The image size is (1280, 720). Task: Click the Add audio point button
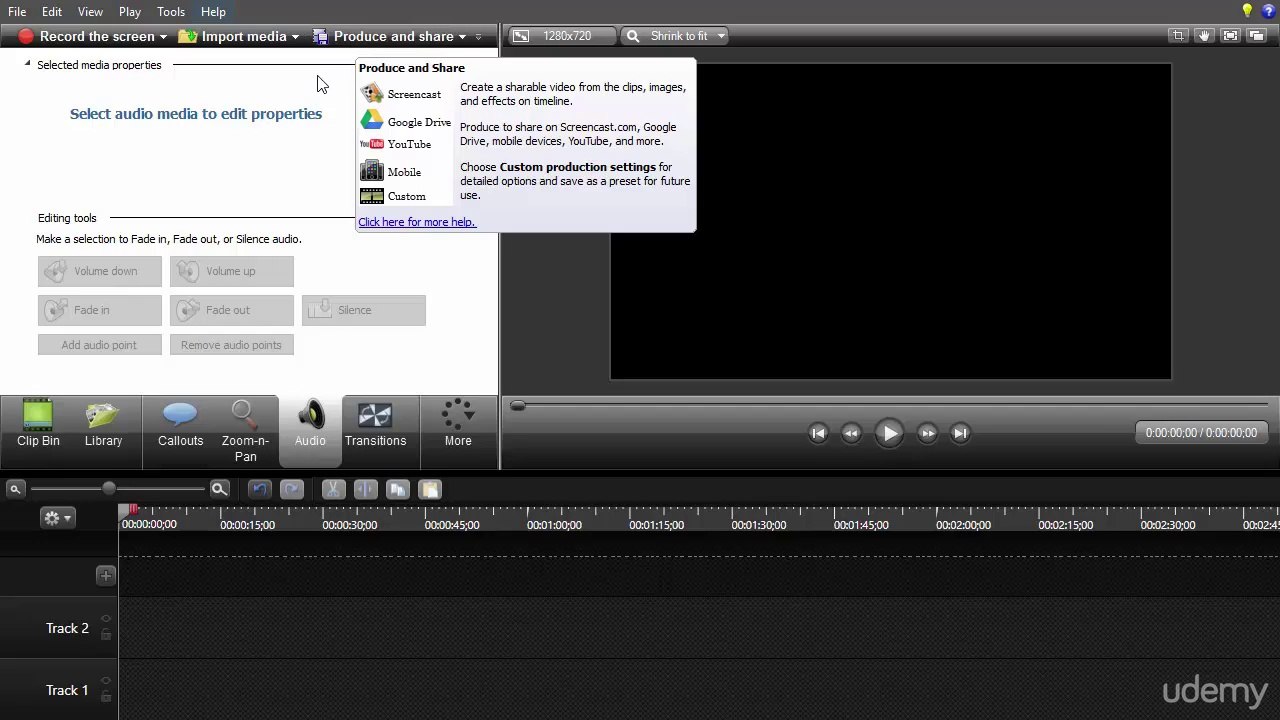point(100,345)
